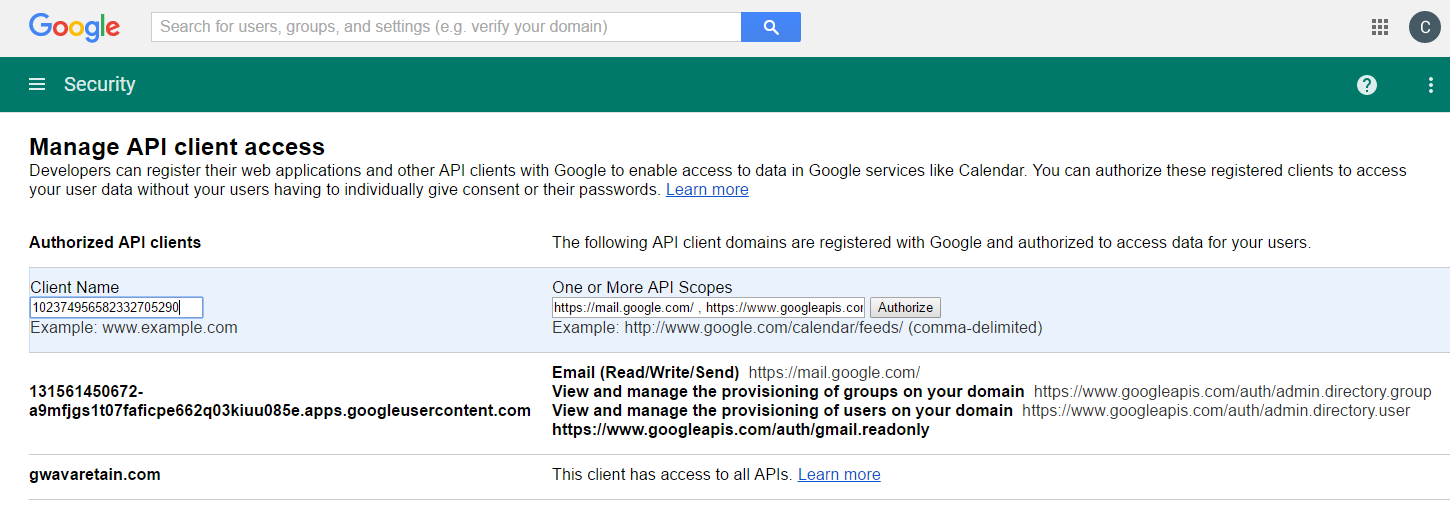The height and width of the screenshot is (514, 1450).
Task: Open the account avatar menu
Action: [1424, 27]
